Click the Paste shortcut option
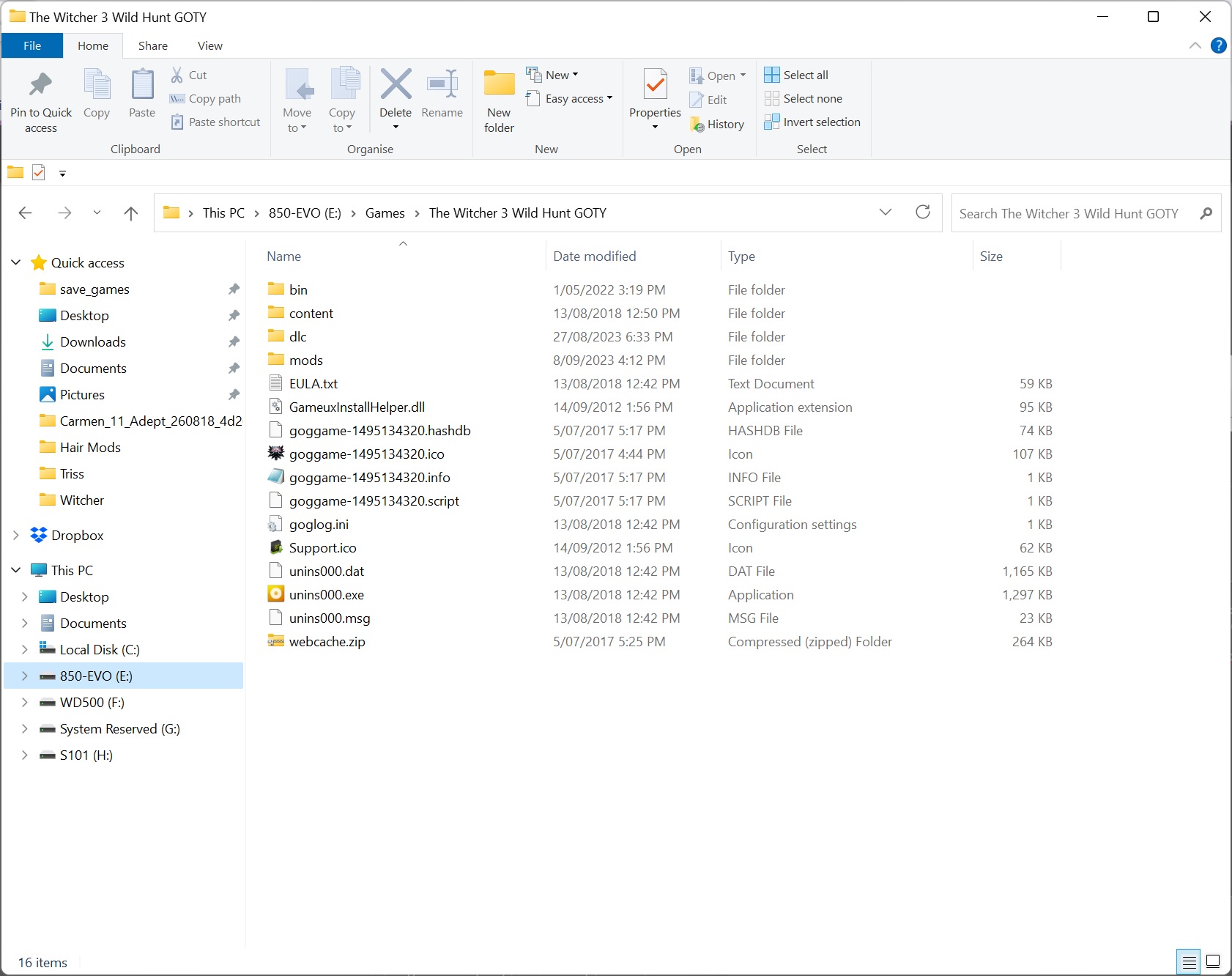 (x=215, y=122)
